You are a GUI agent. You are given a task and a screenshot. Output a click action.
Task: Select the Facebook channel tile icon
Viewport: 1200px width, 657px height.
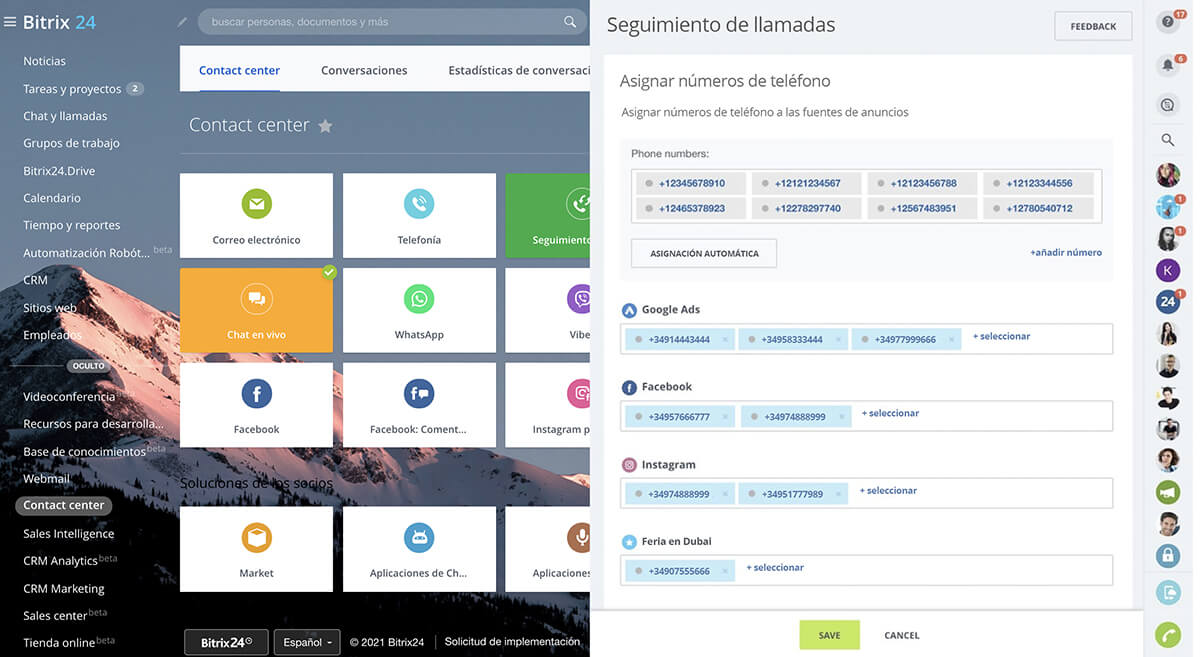[256, 394]
